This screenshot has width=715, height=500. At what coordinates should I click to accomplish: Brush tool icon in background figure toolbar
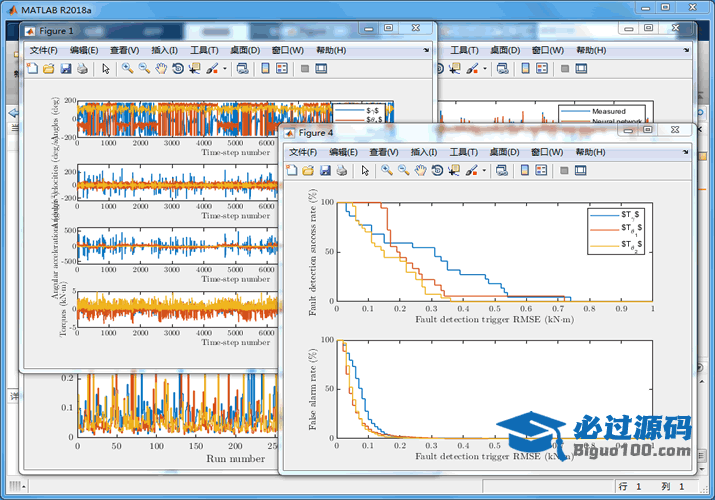(x=472, y=69)
